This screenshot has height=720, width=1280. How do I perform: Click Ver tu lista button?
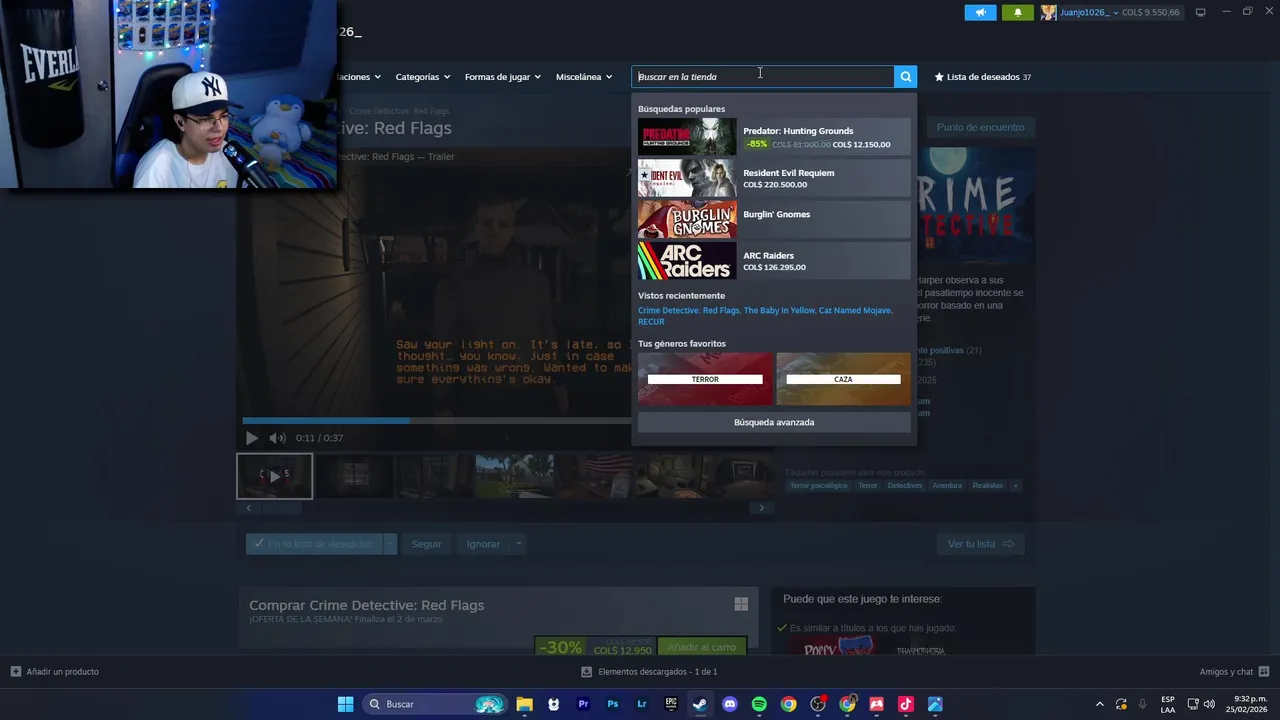click(x=980, y=544)
